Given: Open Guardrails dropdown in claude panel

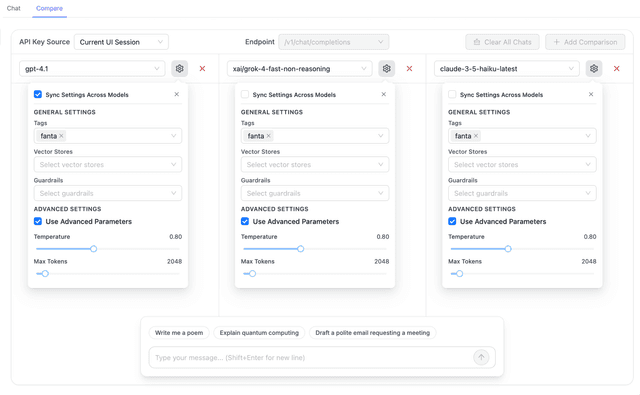Looking at the screenshot, I should (522, 193).
